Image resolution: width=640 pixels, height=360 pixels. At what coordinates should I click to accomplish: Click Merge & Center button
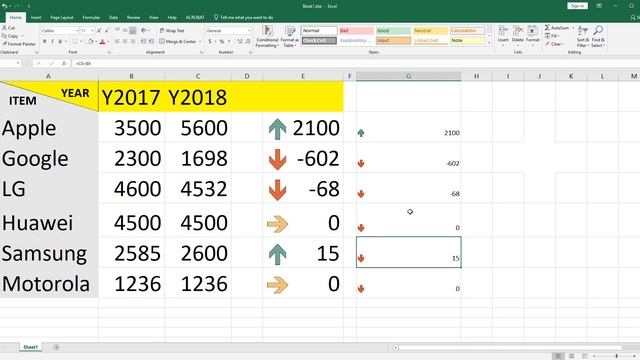178,42
